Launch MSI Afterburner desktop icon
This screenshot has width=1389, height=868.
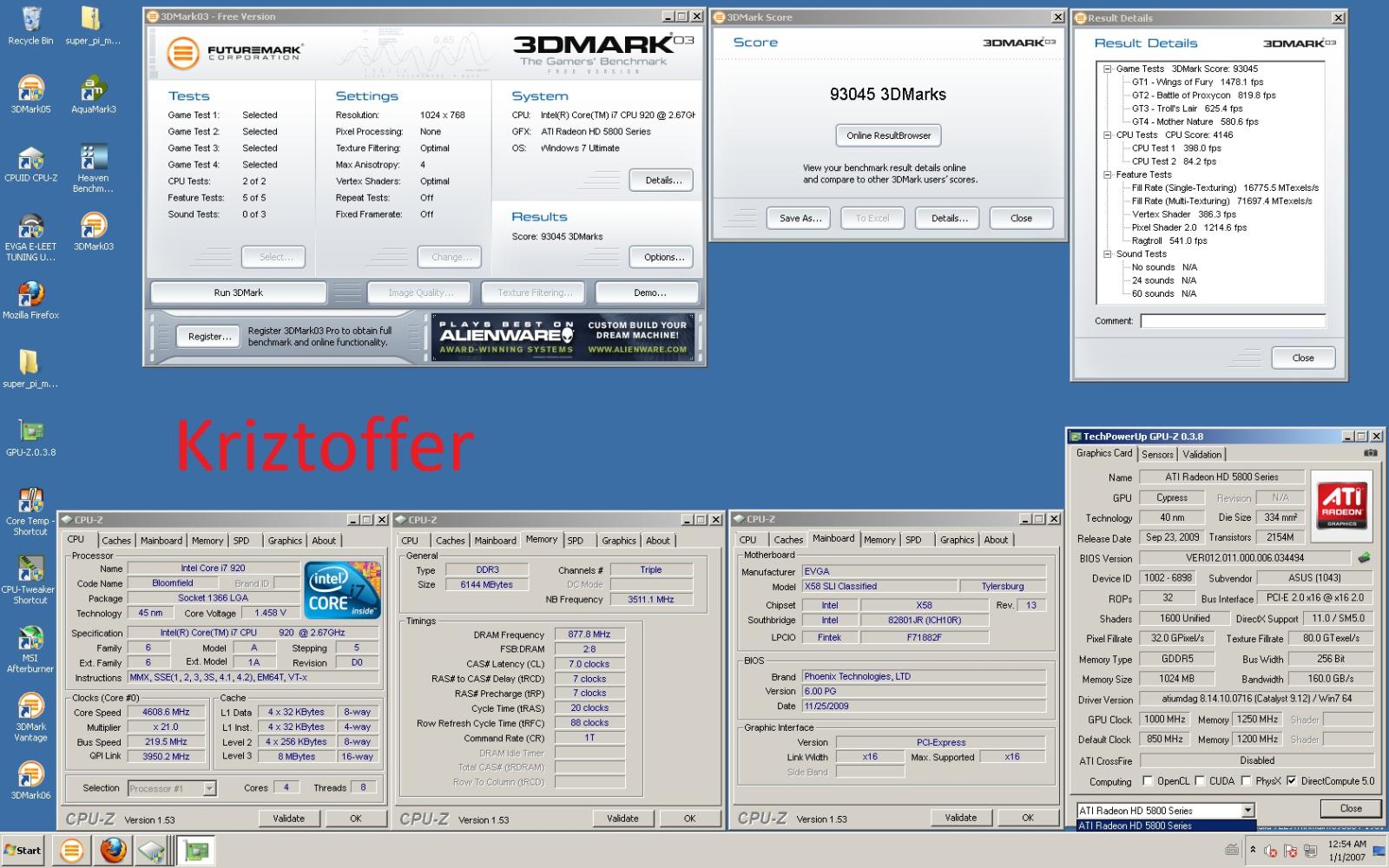tap(30, 648)
